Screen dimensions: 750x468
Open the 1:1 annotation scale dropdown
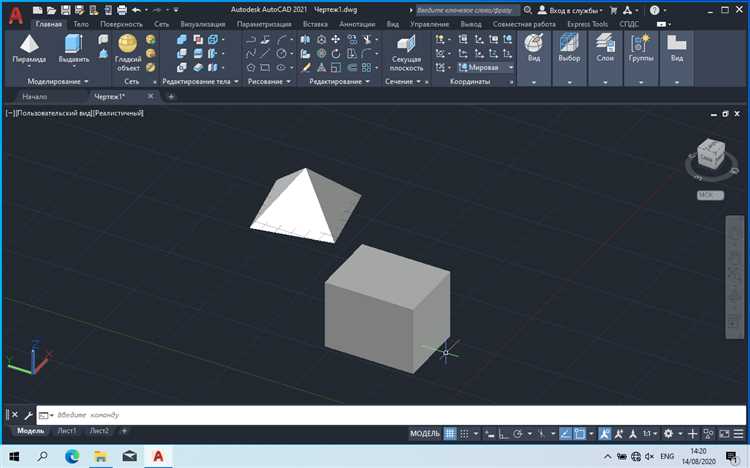pyautogui.click(x=649, y=434)
